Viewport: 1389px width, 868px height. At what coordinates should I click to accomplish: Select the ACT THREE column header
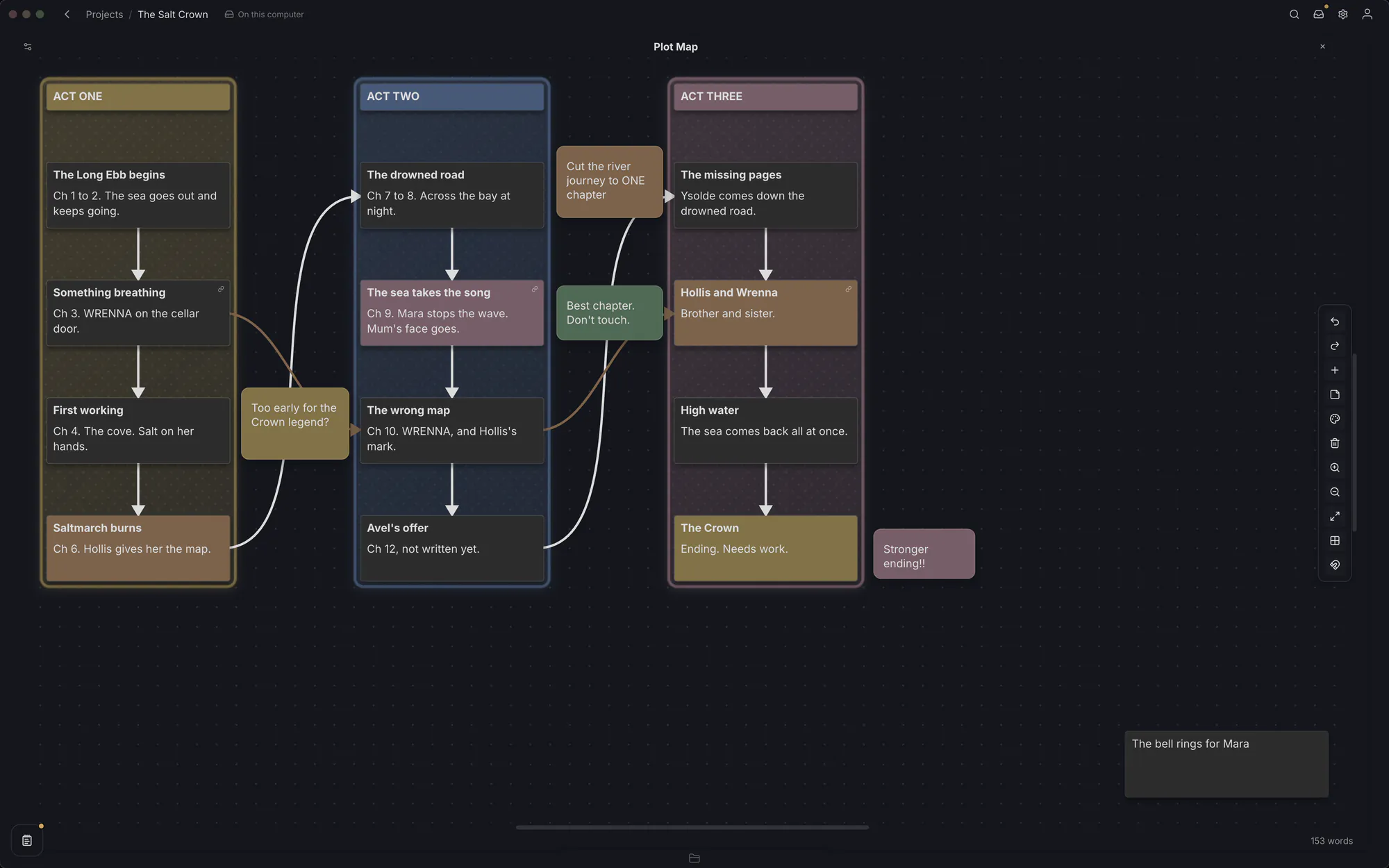click(x=765, y=97)
